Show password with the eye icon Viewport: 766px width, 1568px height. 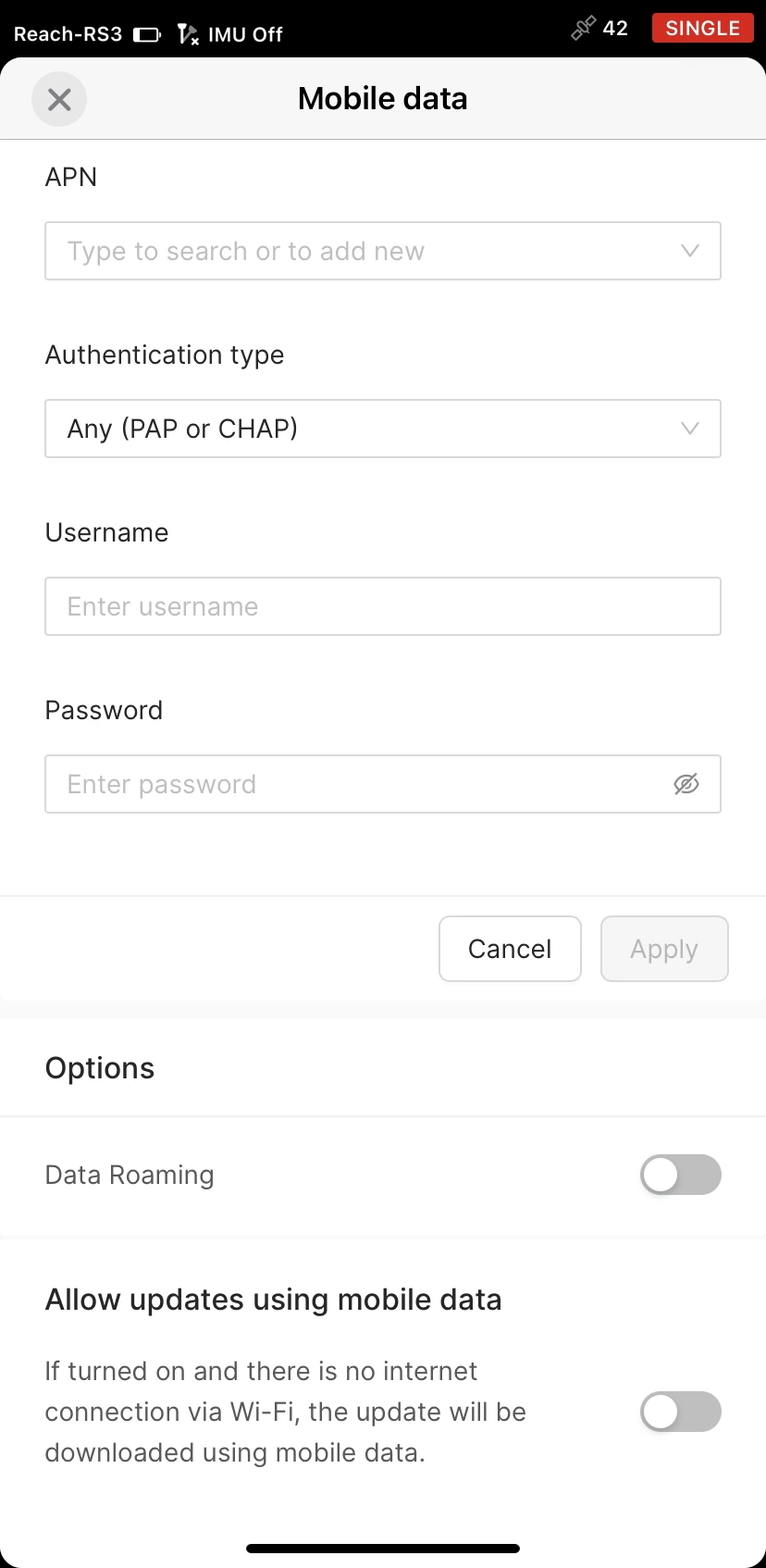[686, 784]
